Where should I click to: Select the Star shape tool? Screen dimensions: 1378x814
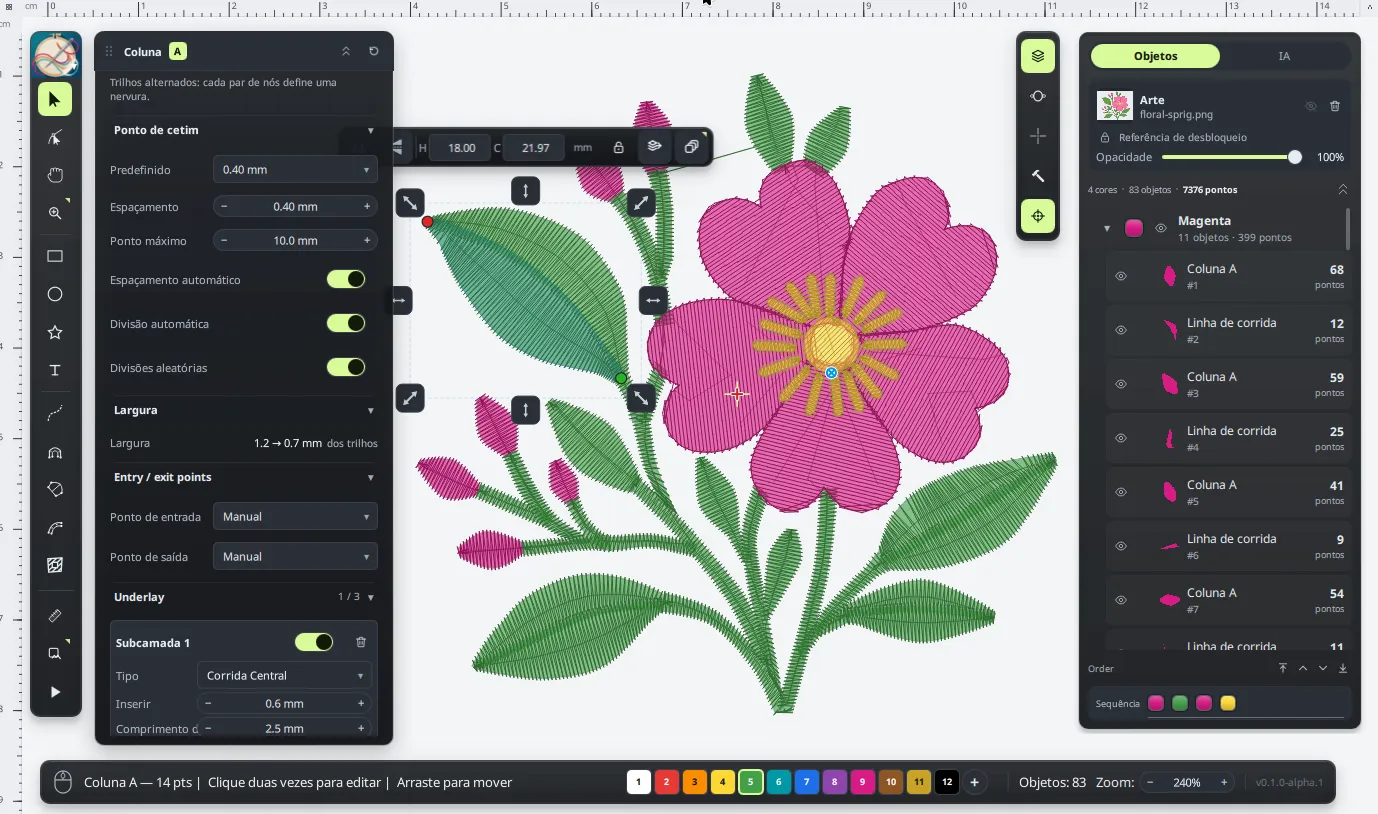(x=55, y=332)
